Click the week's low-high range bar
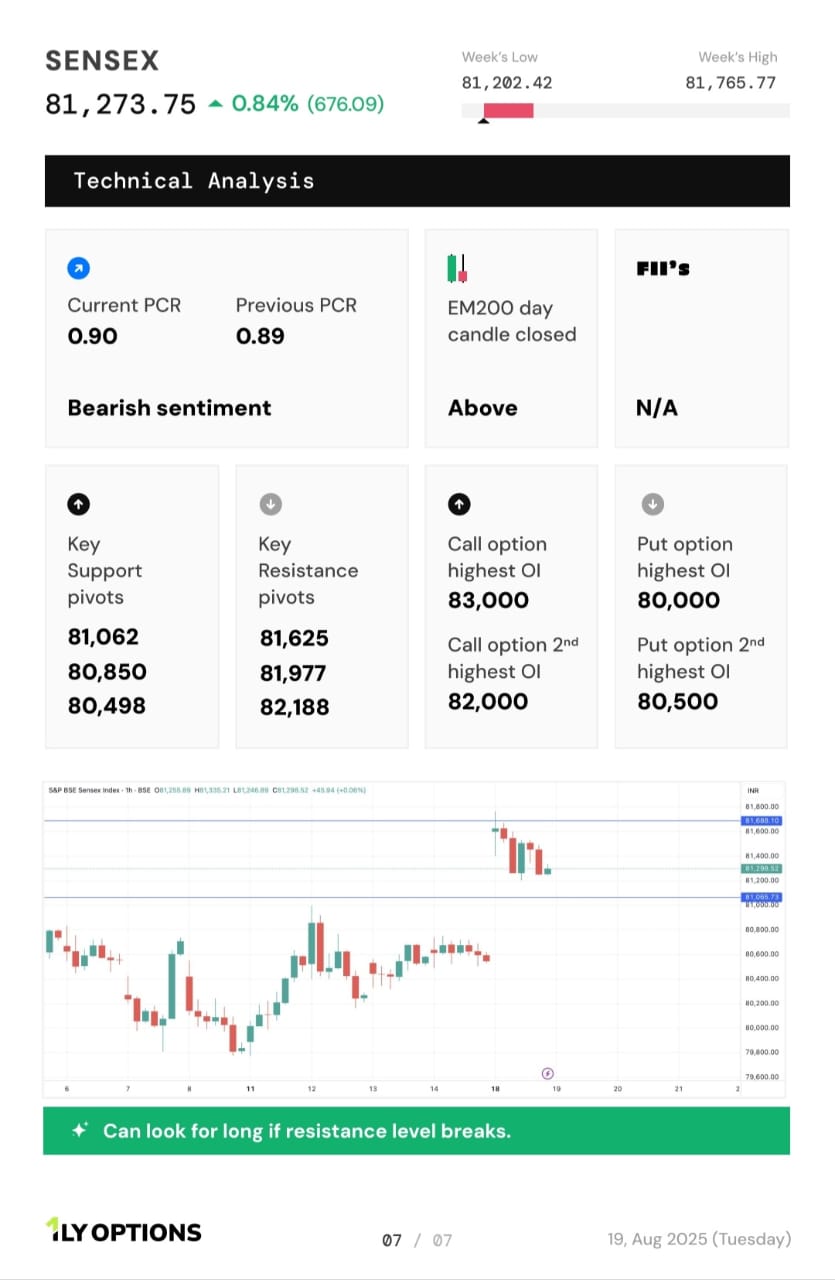The width and height of the screenshot is (835, 1280). pos(626,110)
